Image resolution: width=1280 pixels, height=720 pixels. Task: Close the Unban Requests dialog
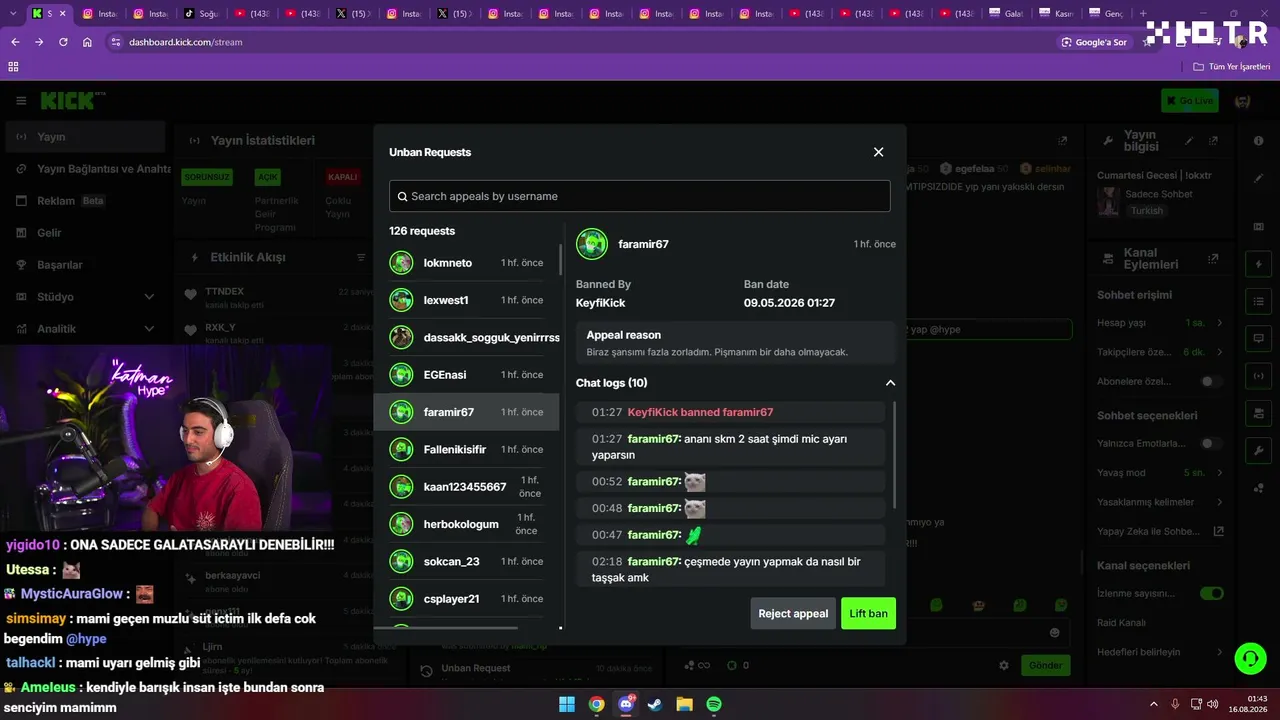click(x=878, y=152)
